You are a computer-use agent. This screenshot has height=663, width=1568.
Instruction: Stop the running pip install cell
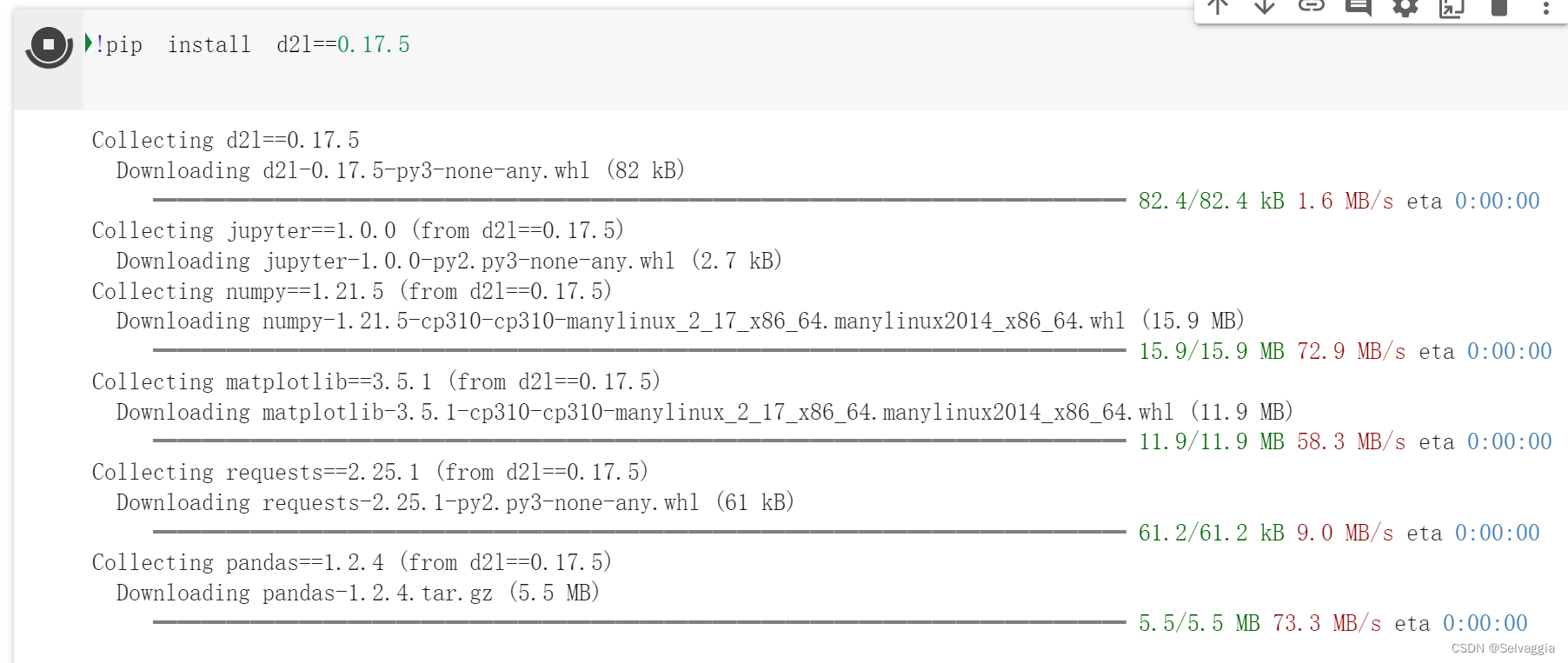coord(48,48)
